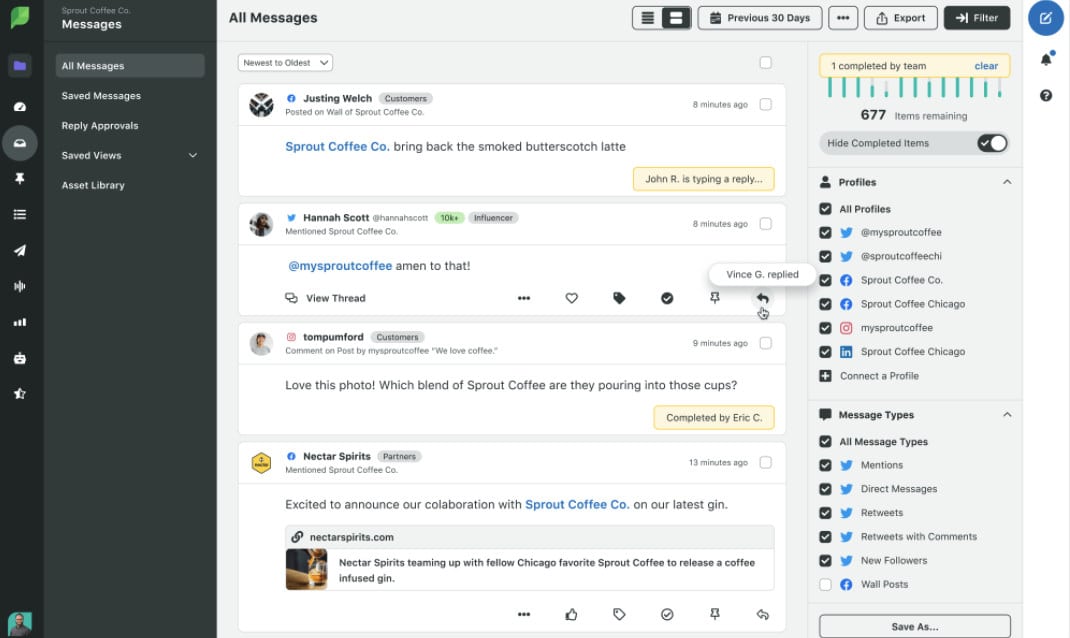Image resolution: width=1070 pixels, height=638 pixels.
Task: Open the star reviews icon in sidebar
Action: pyautogui.click(x=20, y=394)
